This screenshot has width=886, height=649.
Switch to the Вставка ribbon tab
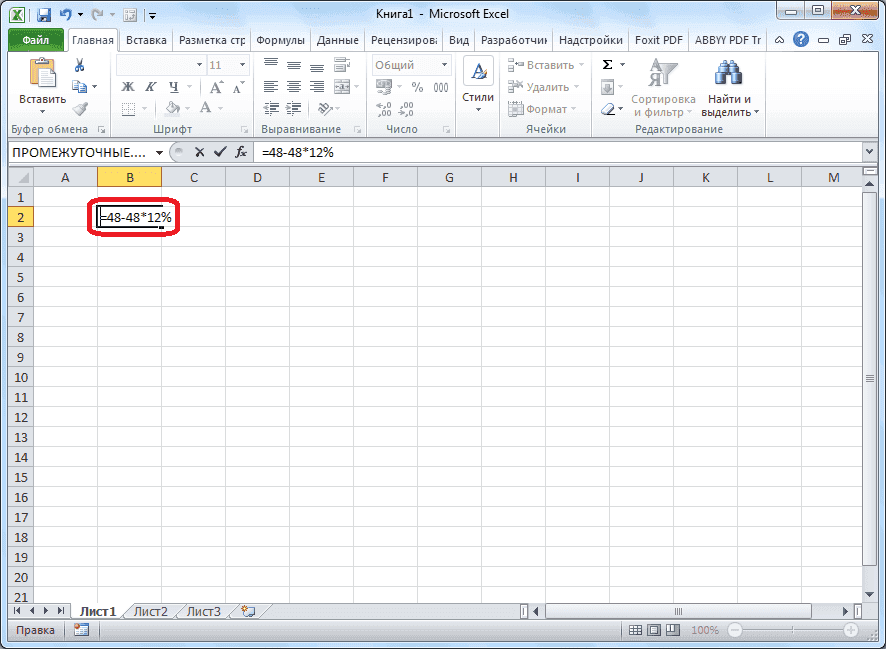146,40
